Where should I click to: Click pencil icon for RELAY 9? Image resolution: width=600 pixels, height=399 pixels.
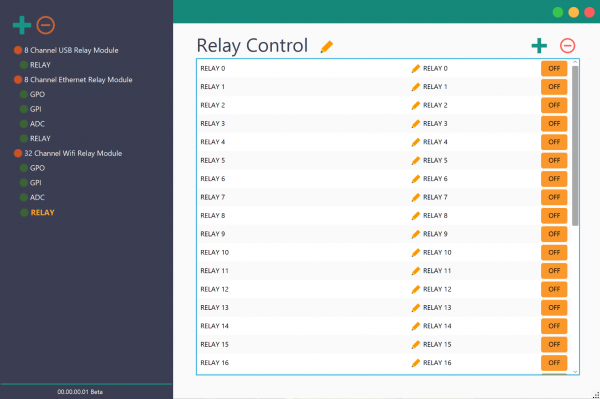click(x=416, y=234)
